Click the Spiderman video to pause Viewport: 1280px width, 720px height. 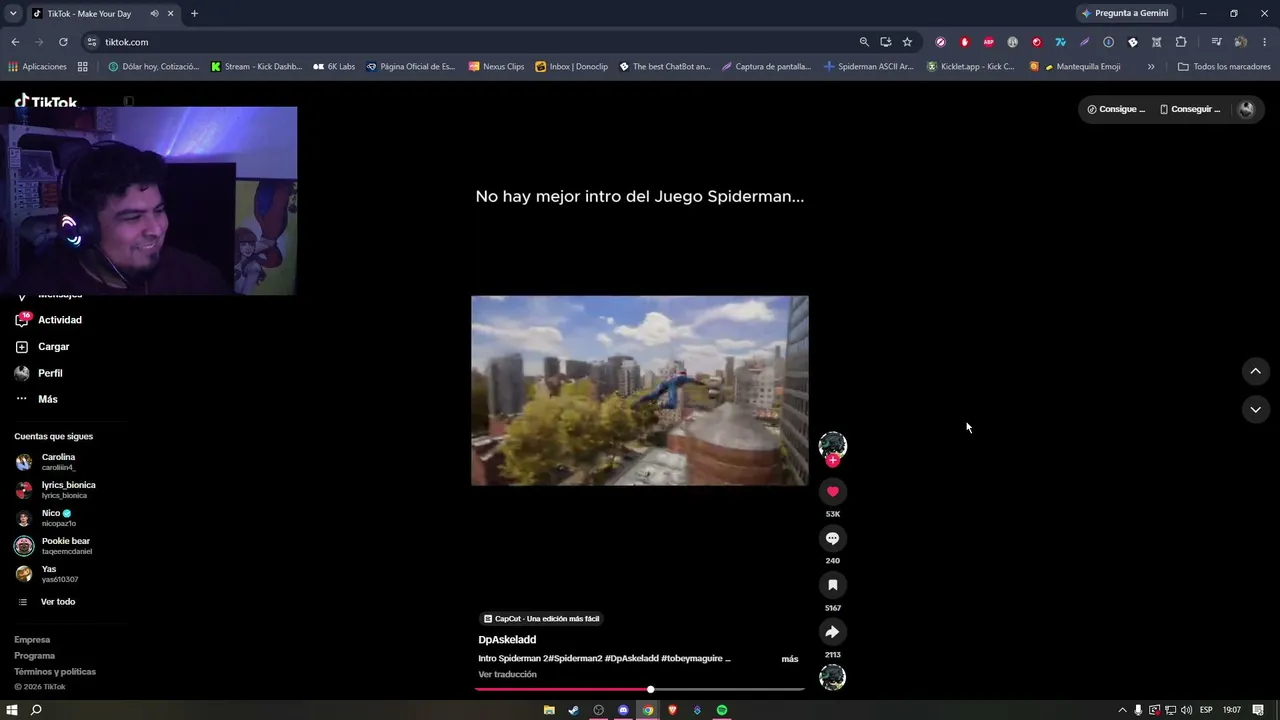click(640, 390)
